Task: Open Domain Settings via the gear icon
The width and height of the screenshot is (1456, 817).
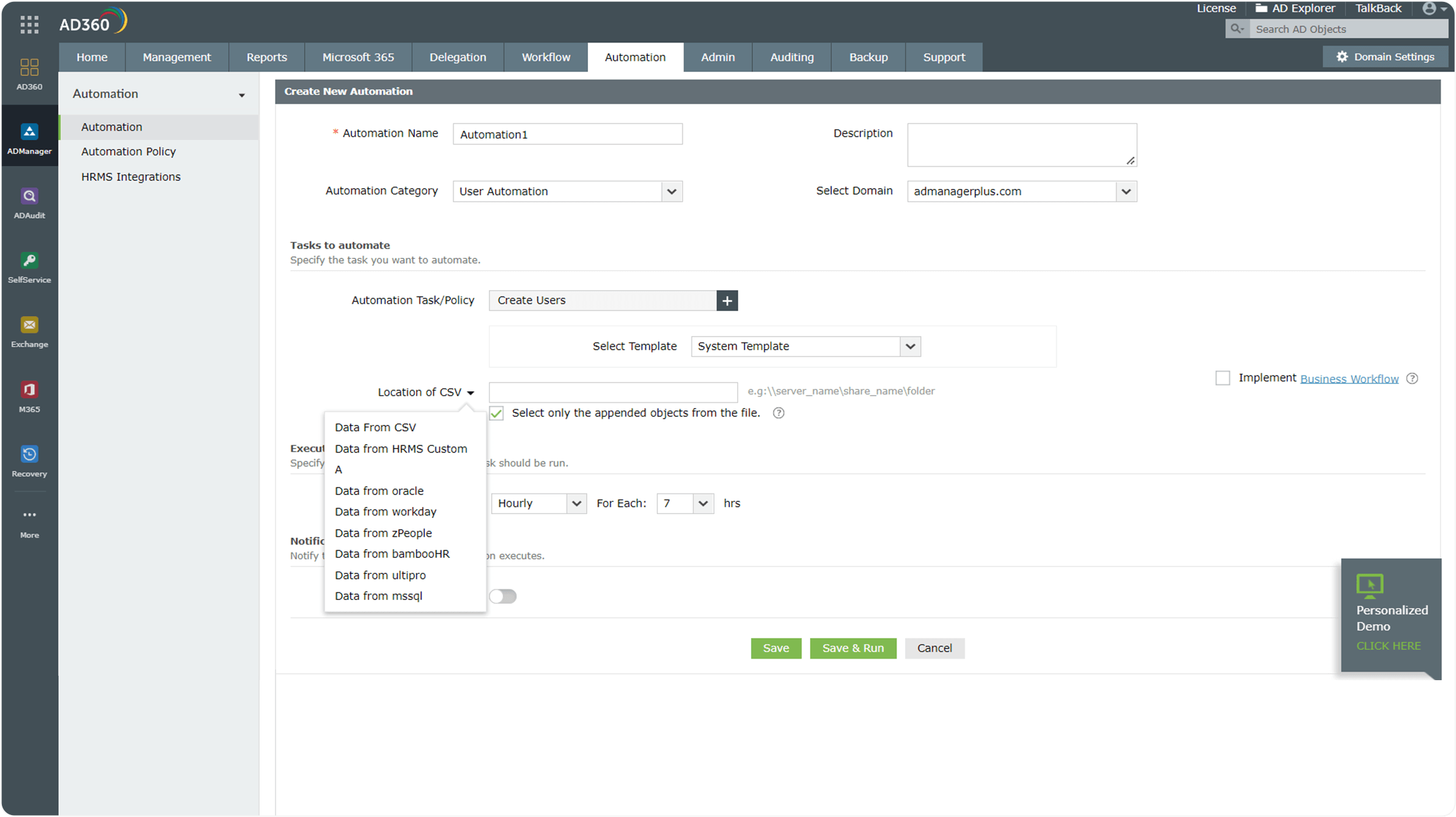Action: (x=1343, y=57)
